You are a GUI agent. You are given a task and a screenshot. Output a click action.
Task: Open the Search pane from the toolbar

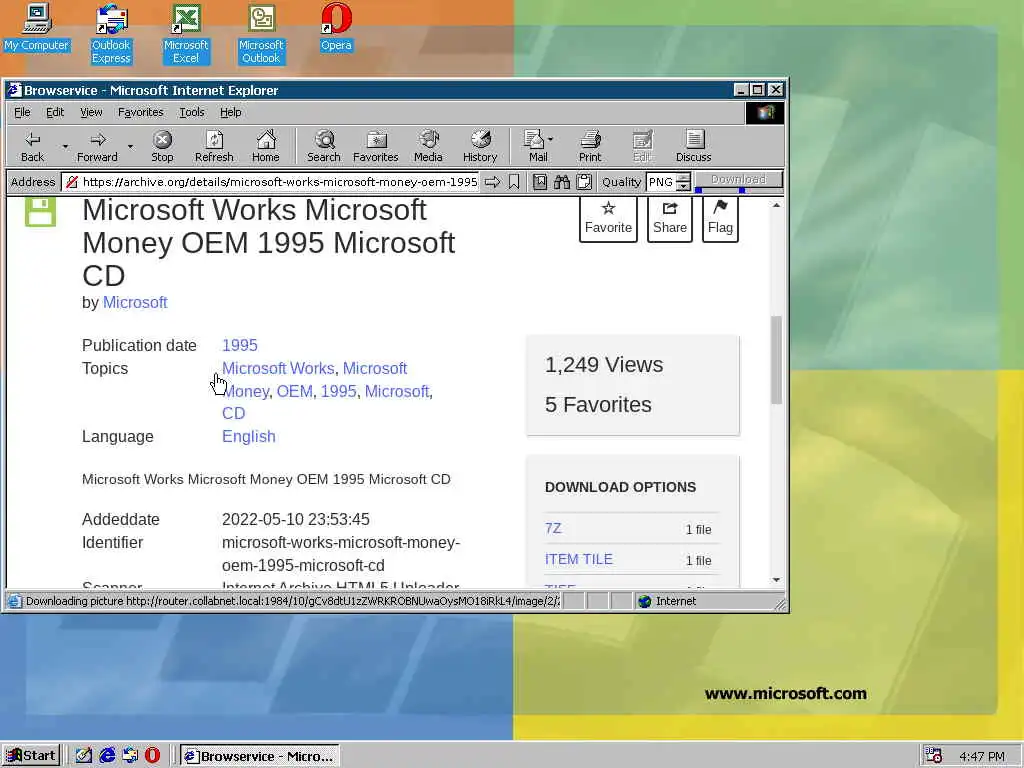click(324, 146)
